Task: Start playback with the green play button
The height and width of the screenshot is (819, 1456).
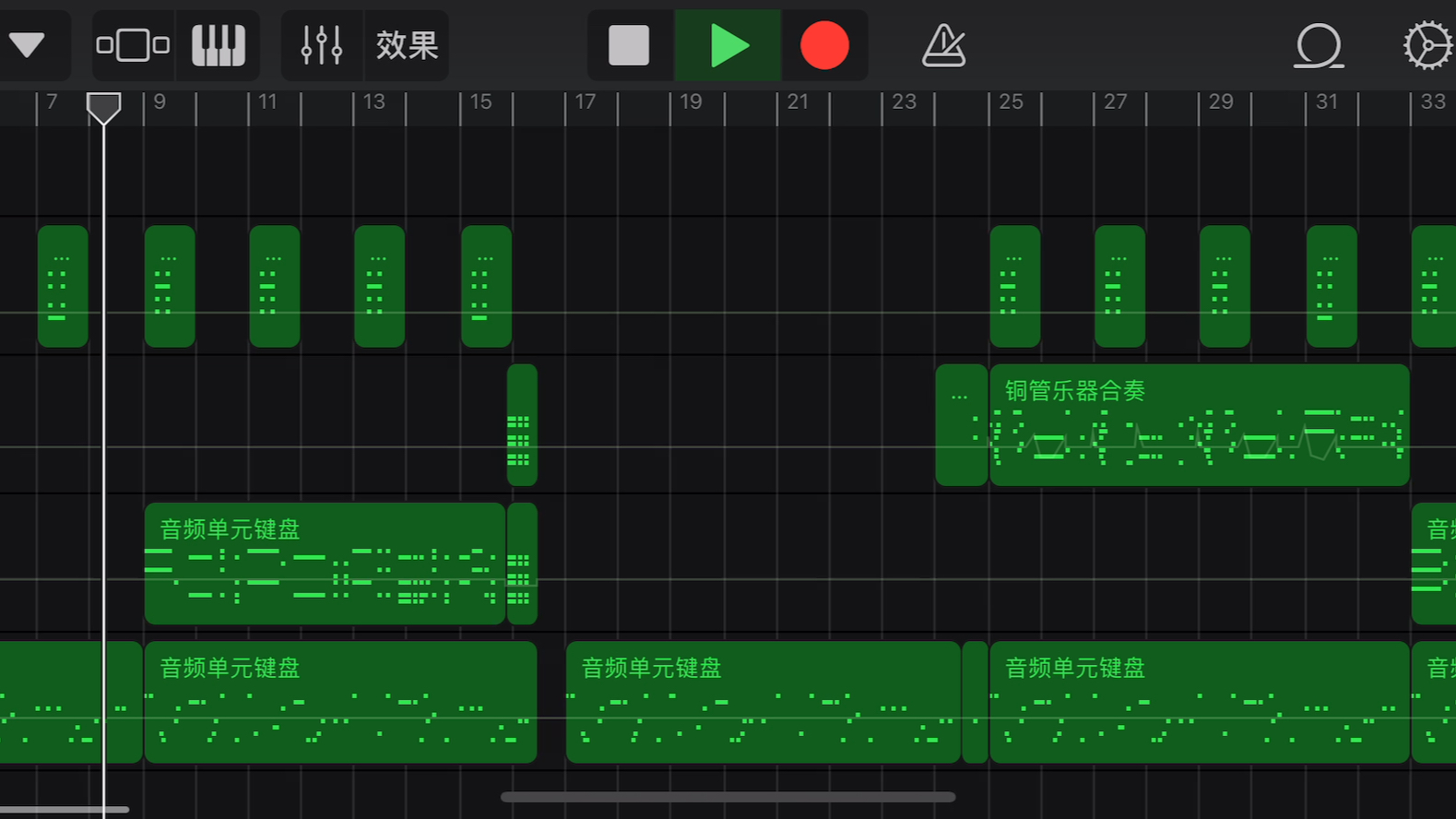Action: [x=729, y=45]
